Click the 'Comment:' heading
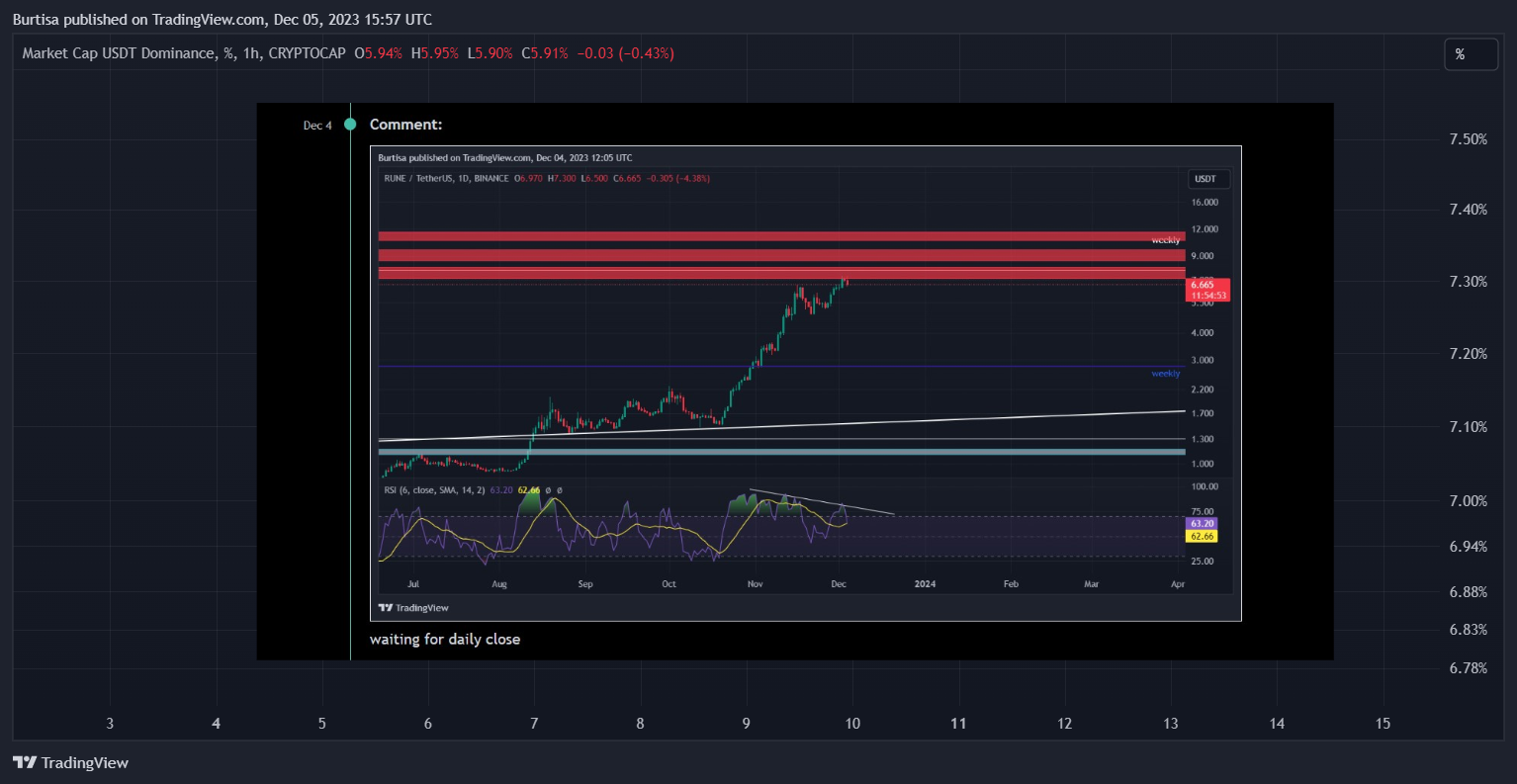The image size is (1517, 784). point(405,125)
